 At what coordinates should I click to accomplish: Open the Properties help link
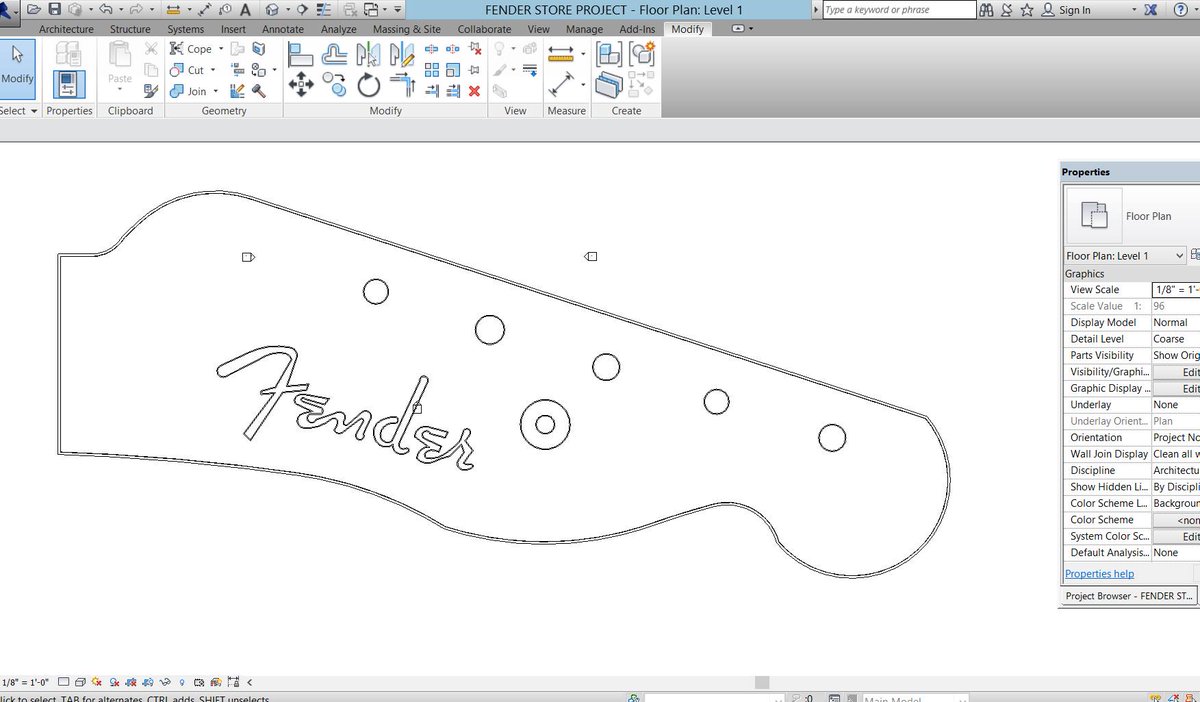coord(1099,574)
